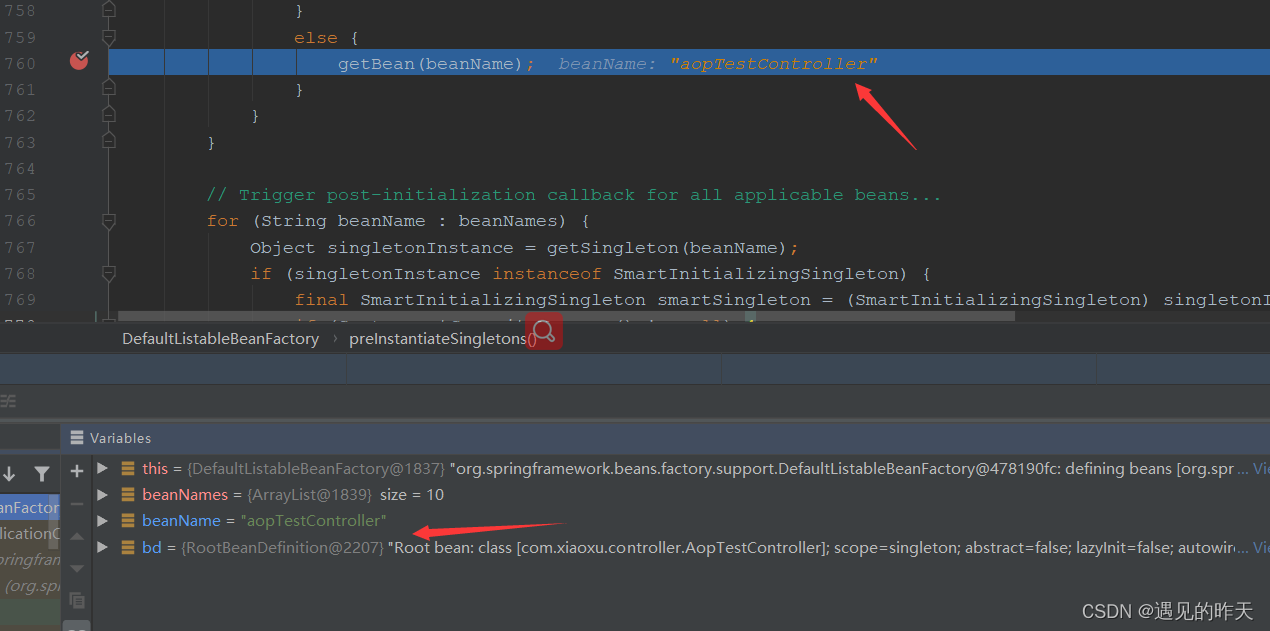
Task: Click inline hint beanName: "aopTestController"
Action: 718,63
